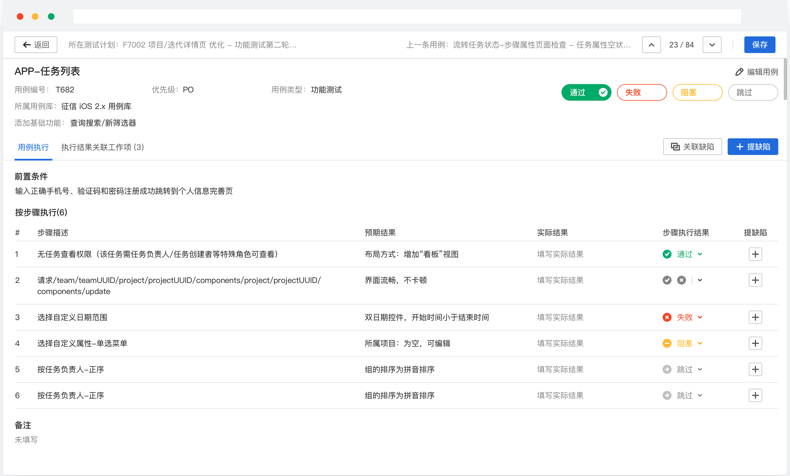Image resolution: width=790 pixels, height=476 pixels.
Task: Go to previous case with up chevron
Action: (651, 45)
